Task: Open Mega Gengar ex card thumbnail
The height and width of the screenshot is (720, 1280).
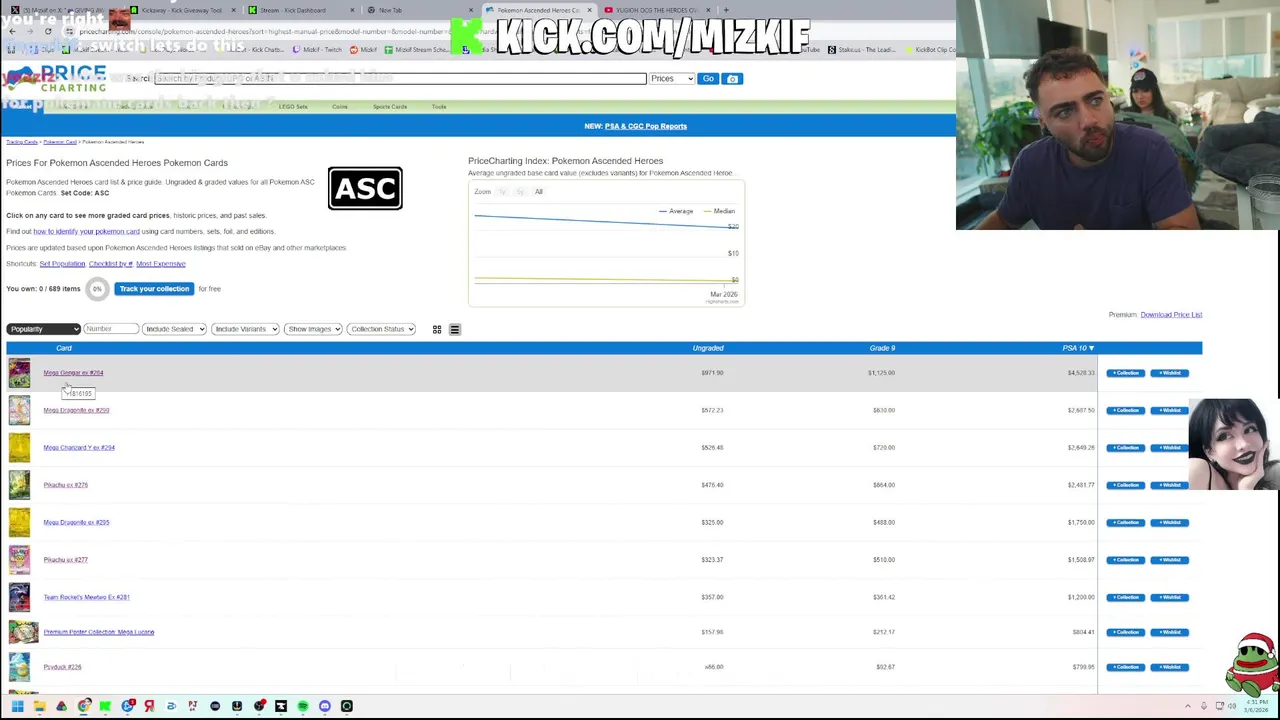Action: (19, 373)
